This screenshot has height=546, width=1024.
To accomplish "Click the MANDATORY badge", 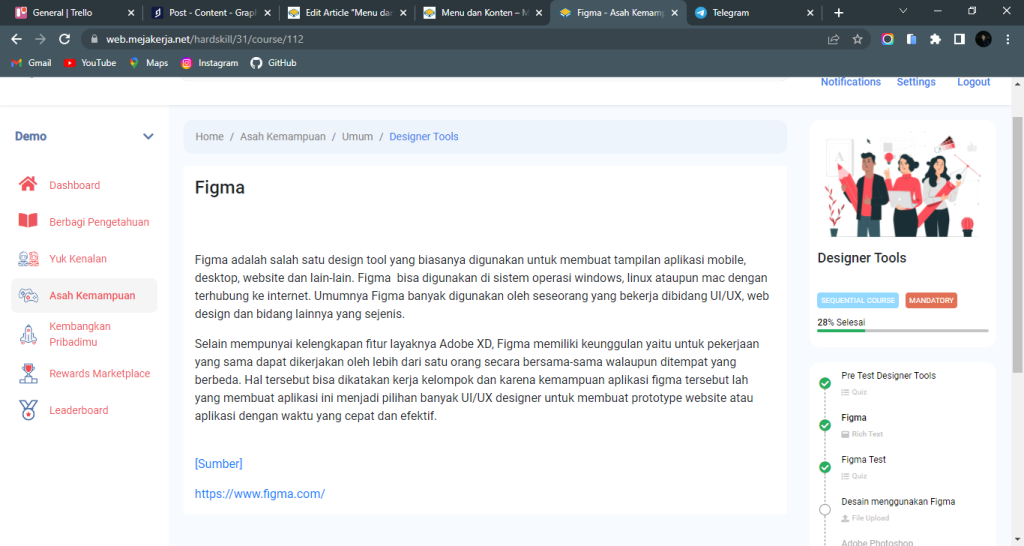I will [931, 300].
